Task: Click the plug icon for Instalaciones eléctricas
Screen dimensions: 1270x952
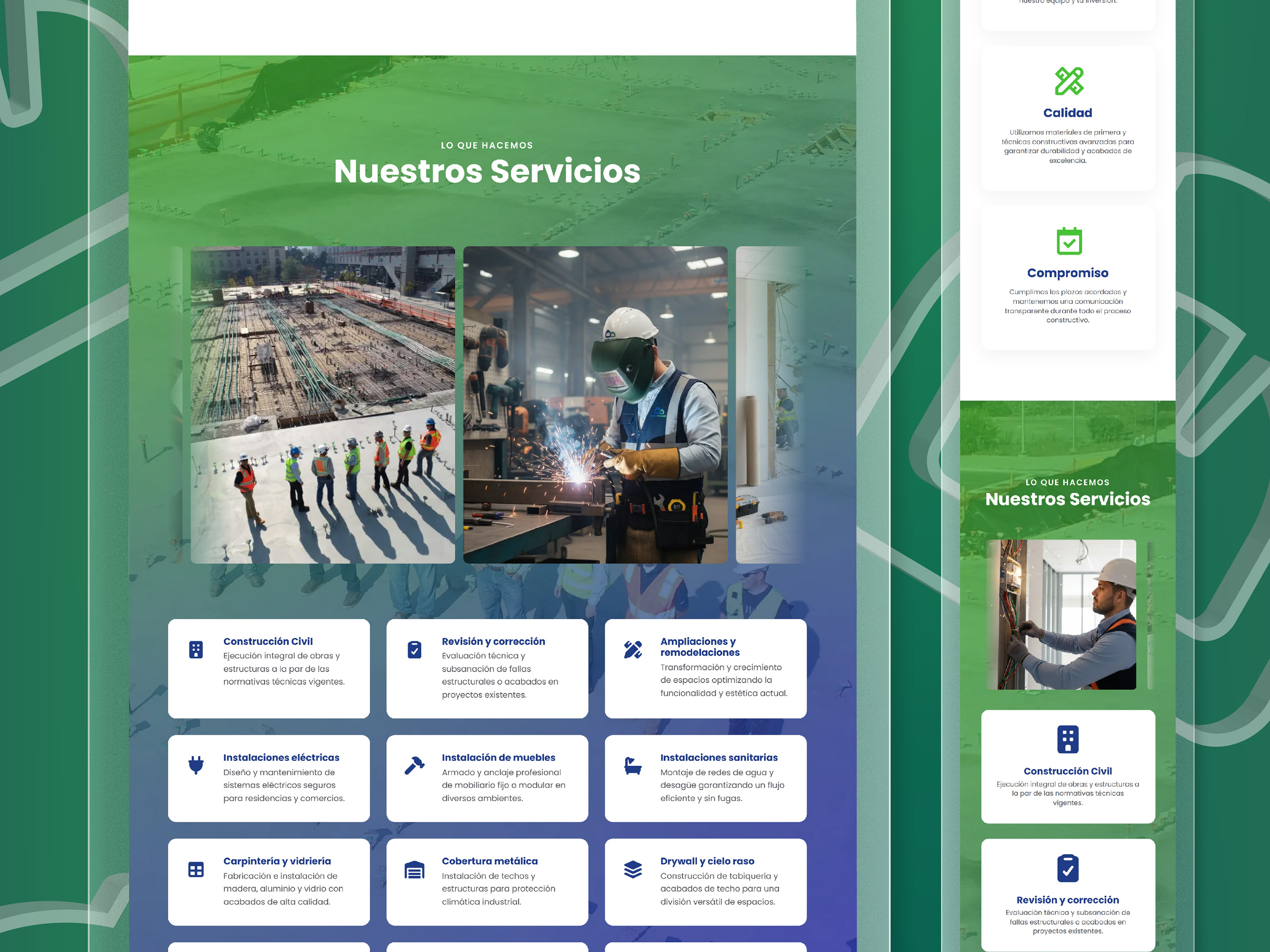Action: [x=196, y=766]
